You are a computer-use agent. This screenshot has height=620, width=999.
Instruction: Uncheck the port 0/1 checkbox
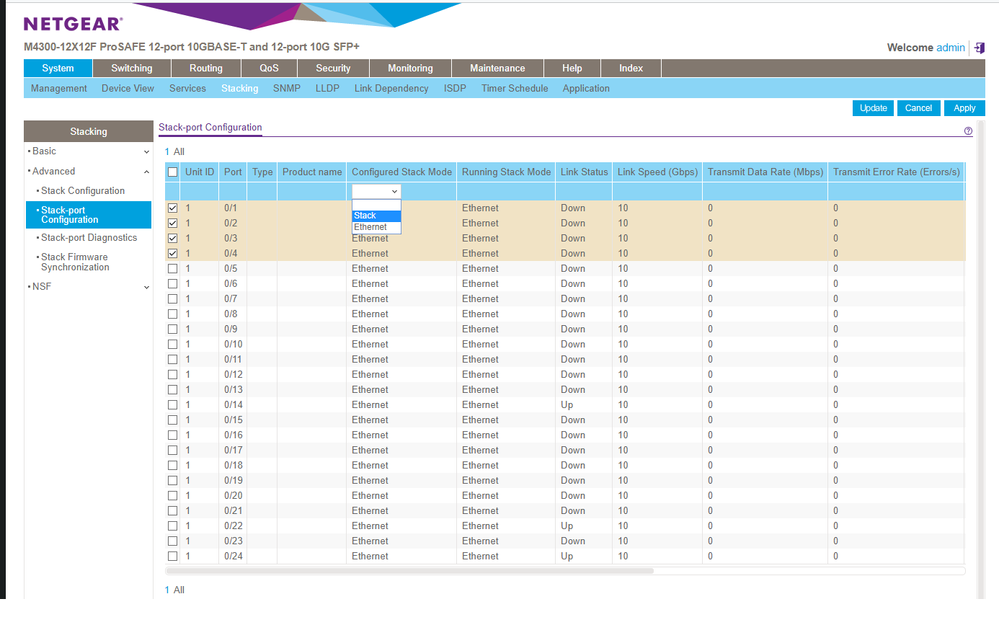pyautogui.click(x=173, y=208)
